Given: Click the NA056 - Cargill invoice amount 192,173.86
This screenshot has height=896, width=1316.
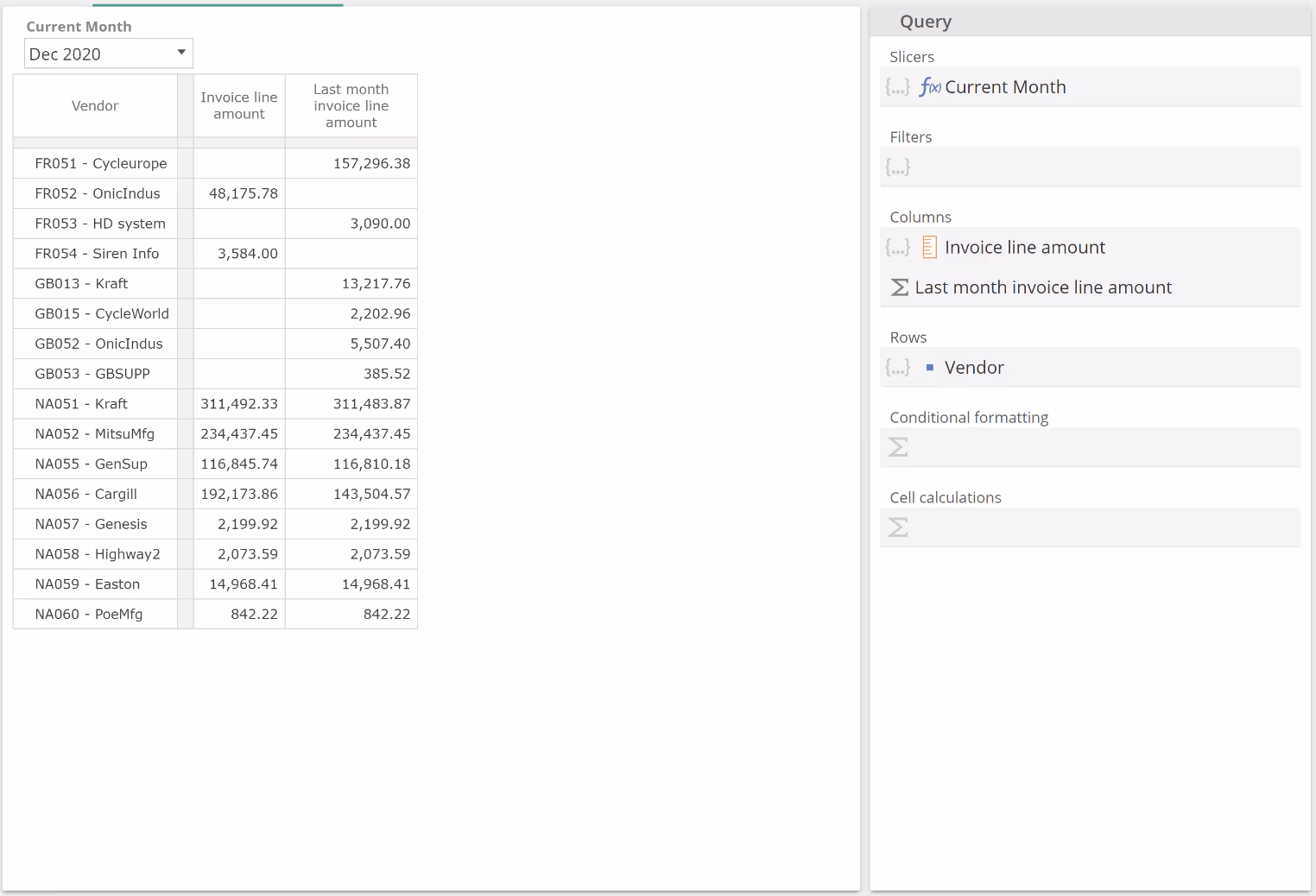Looking at the screenshot, I should (x=239, y=495).
